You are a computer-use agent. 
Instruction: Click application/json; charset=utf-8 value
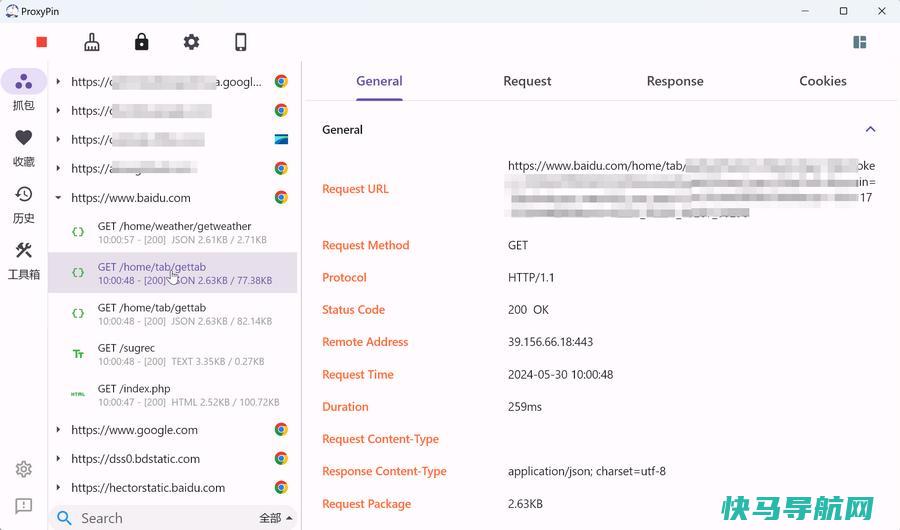pyautogui.click(x=587, y=471)
